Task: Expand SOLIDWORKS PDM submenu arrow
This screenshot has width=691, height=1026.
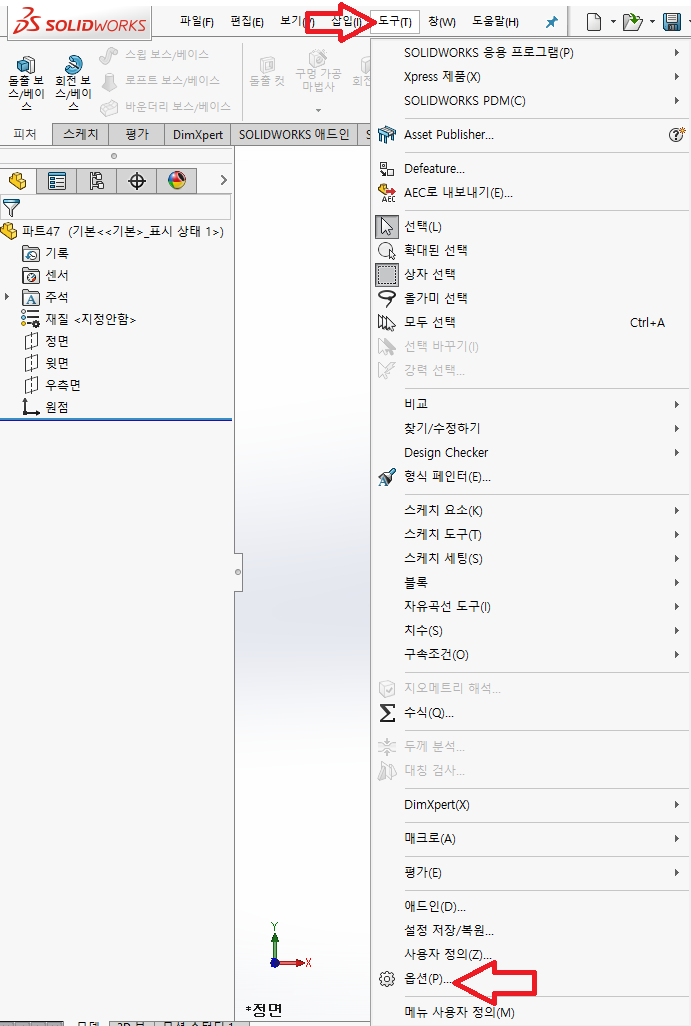Action: (677, 101)
